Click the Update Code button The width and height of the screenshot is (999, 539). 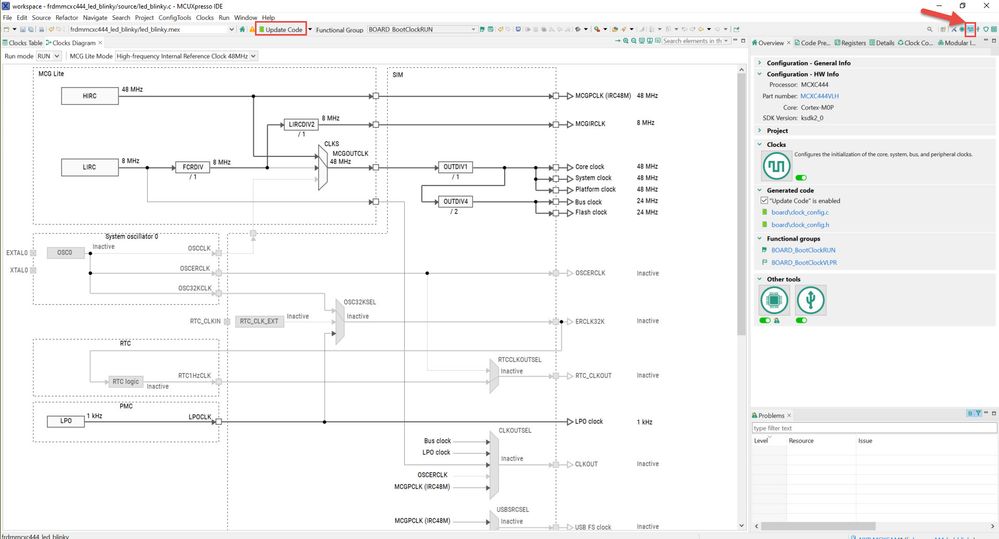coord(281,30)
